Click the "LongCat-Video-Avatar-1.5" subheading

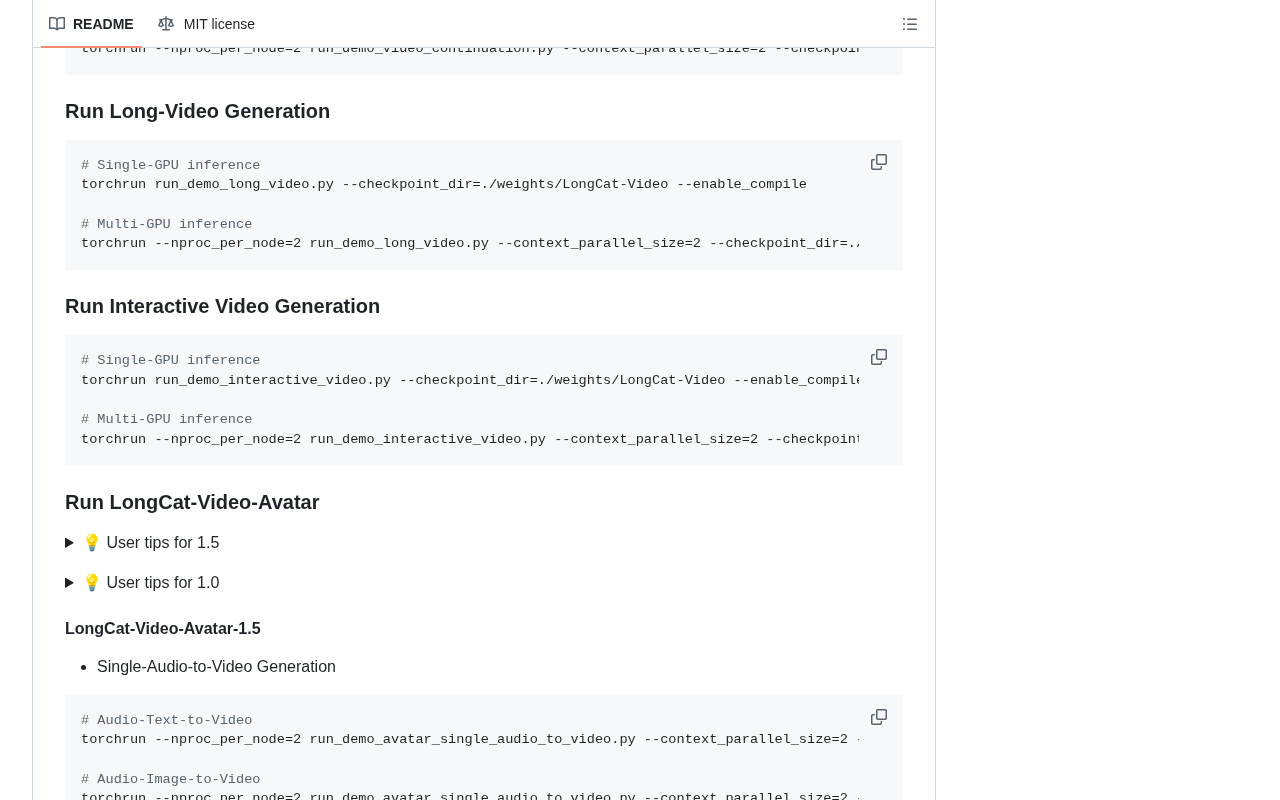click(162, 628)
